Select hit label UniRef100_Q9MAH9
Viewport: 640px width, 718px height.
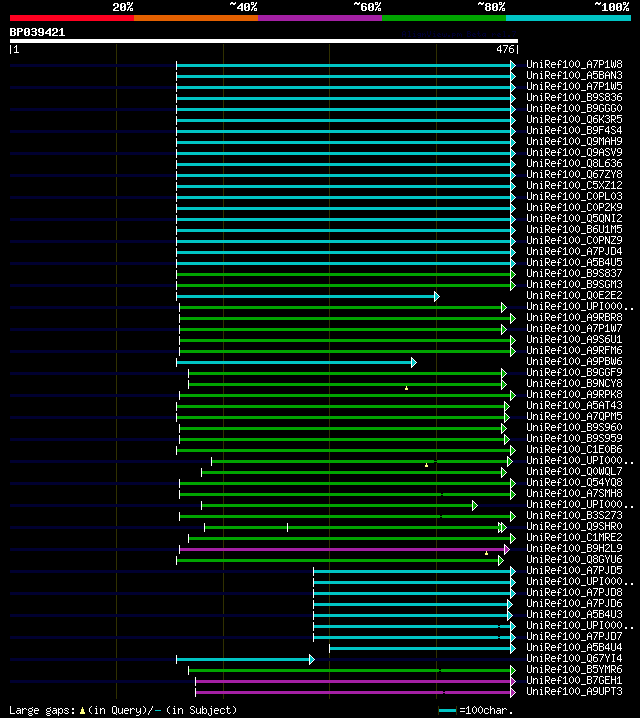point(574,141)
